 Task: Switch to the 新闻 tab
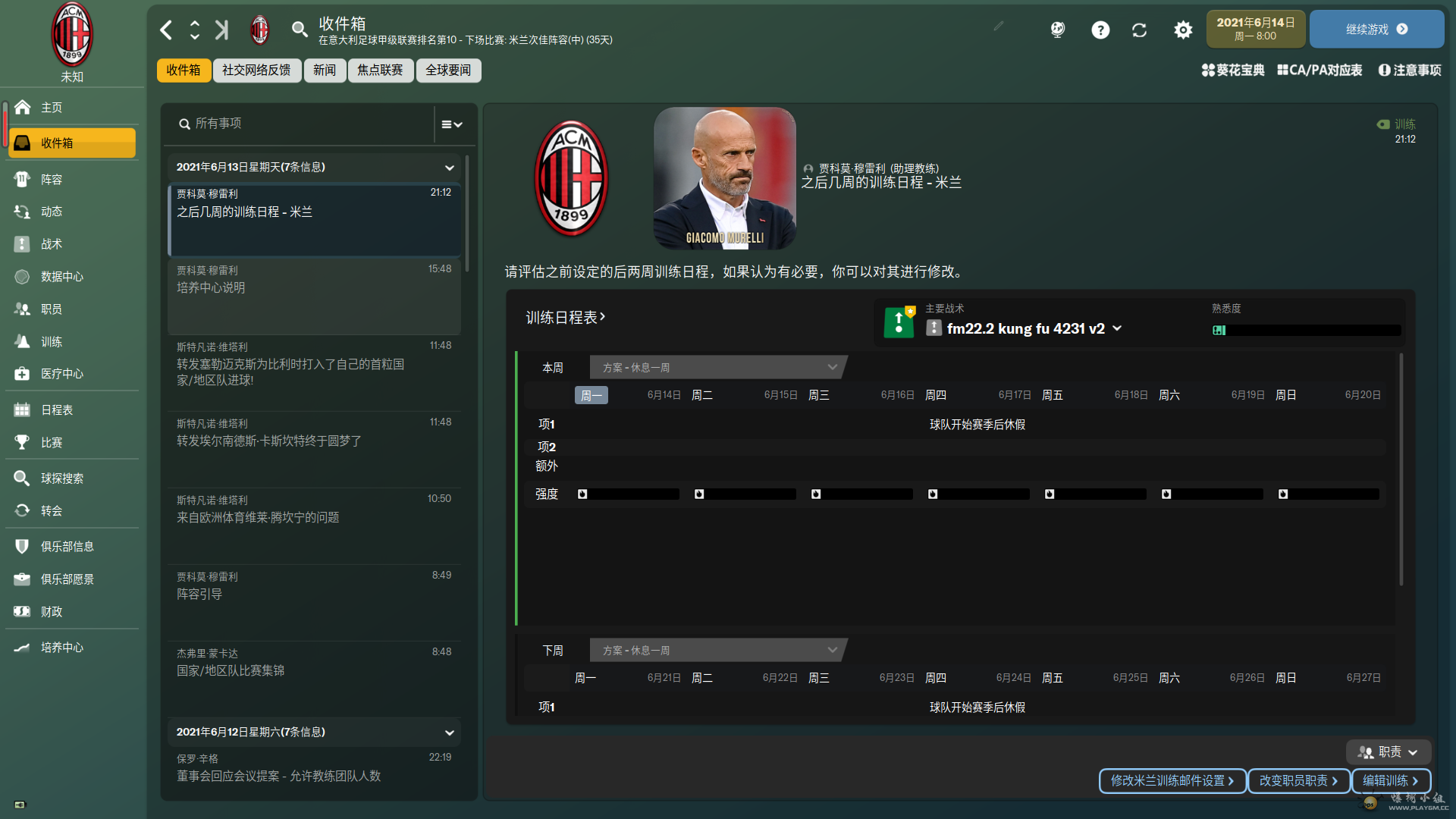click(325, 71)
